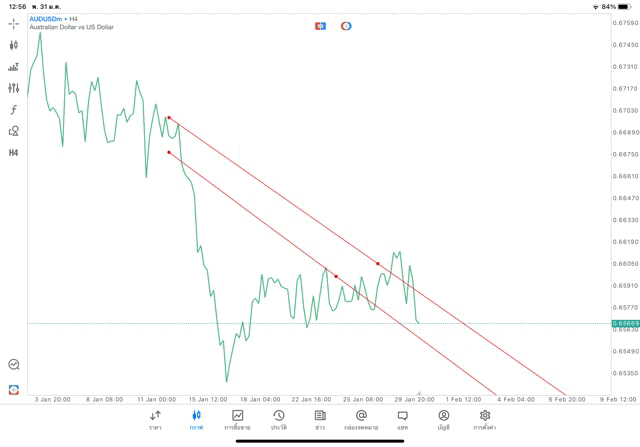Select the crosshair cursor tool
640x447 pixels.
14,23
